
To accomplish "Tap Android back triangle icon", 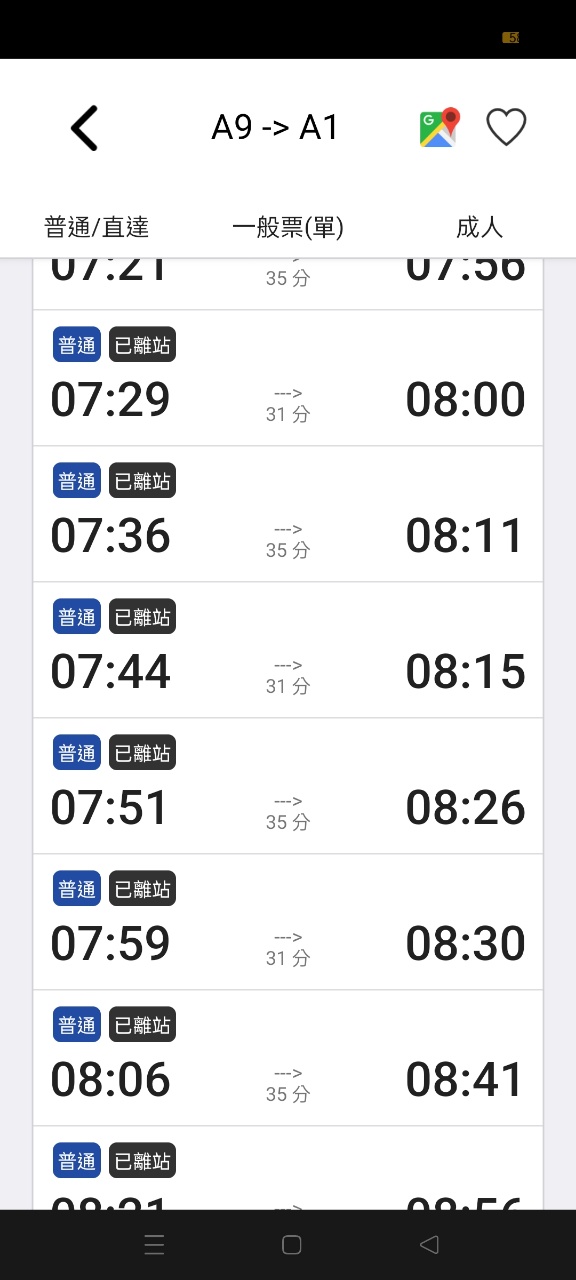I will click(x=429, y=1245).
